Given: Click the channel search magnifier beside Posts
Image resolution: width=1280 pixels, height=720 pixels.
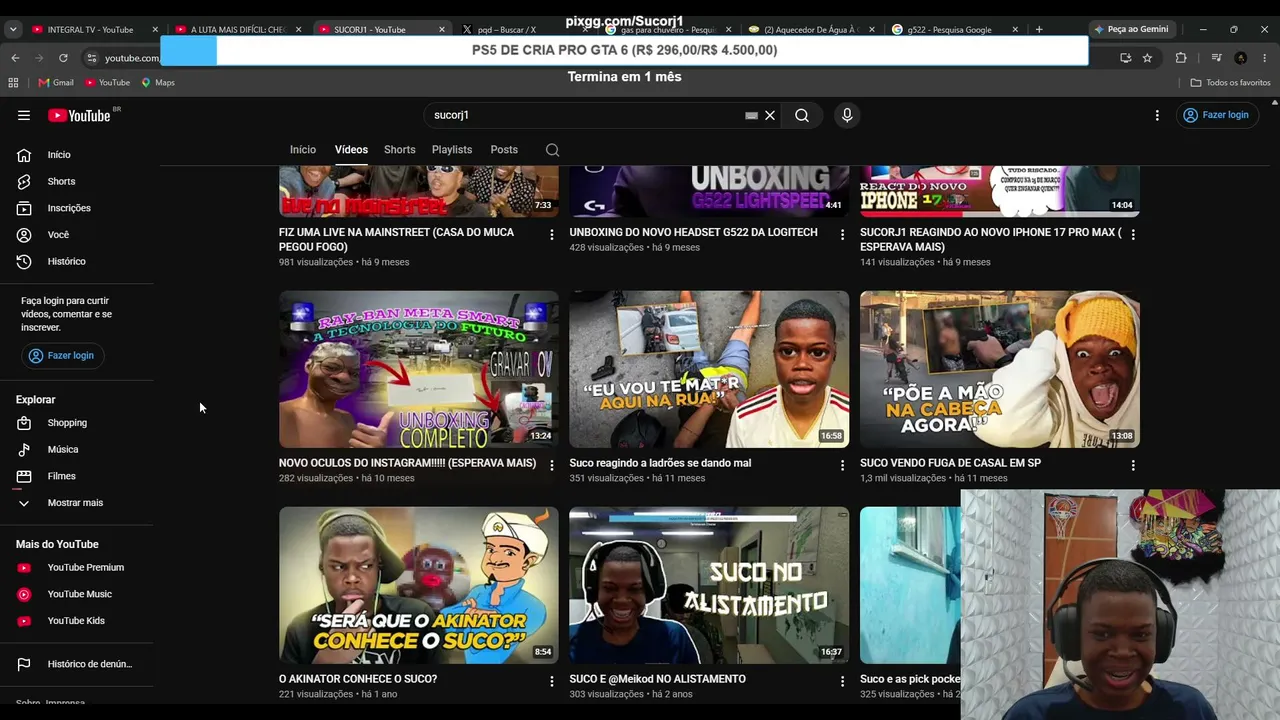Looking at the screenshot, I should point(552,150).
